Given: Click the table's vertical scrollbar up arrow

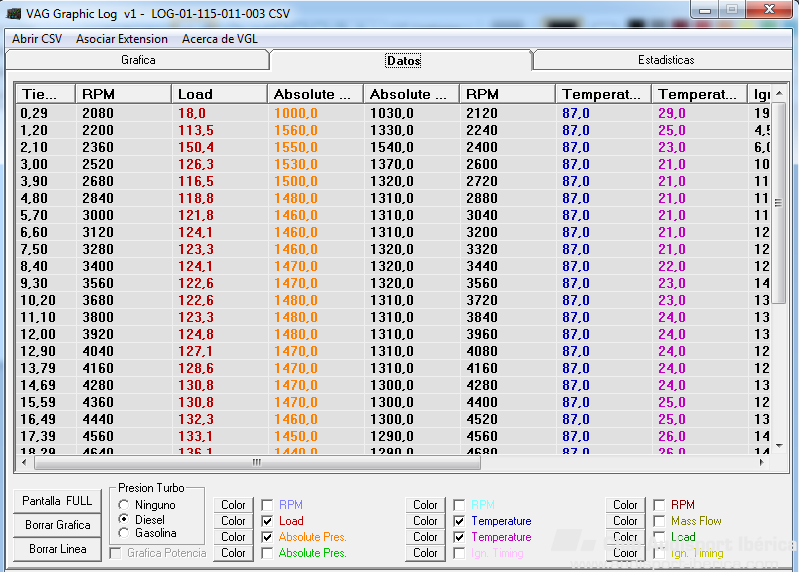Looking at the screenshot, I should 779,94.
